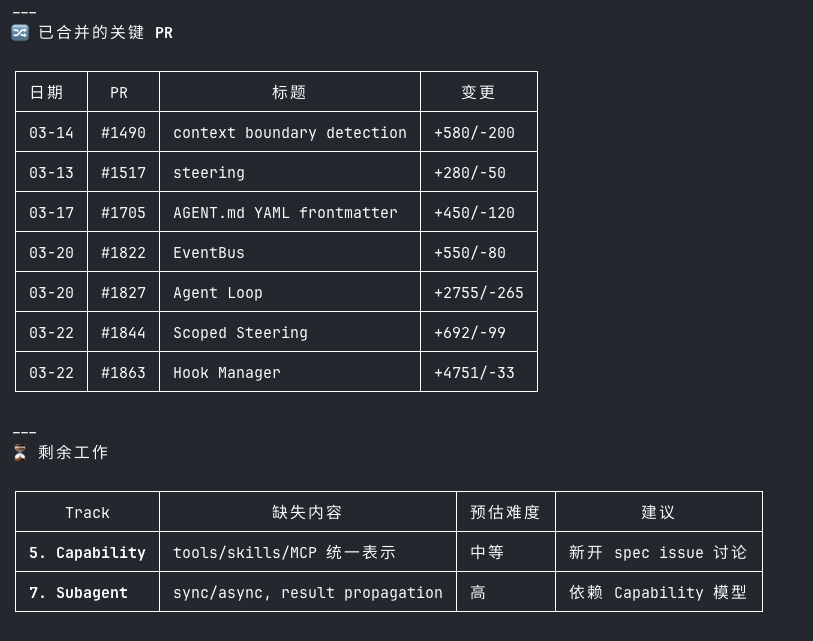The width and height of the screenshot is (813, 641).
Task: Click PR #1844 in the list
Action: tap(123, 333)
